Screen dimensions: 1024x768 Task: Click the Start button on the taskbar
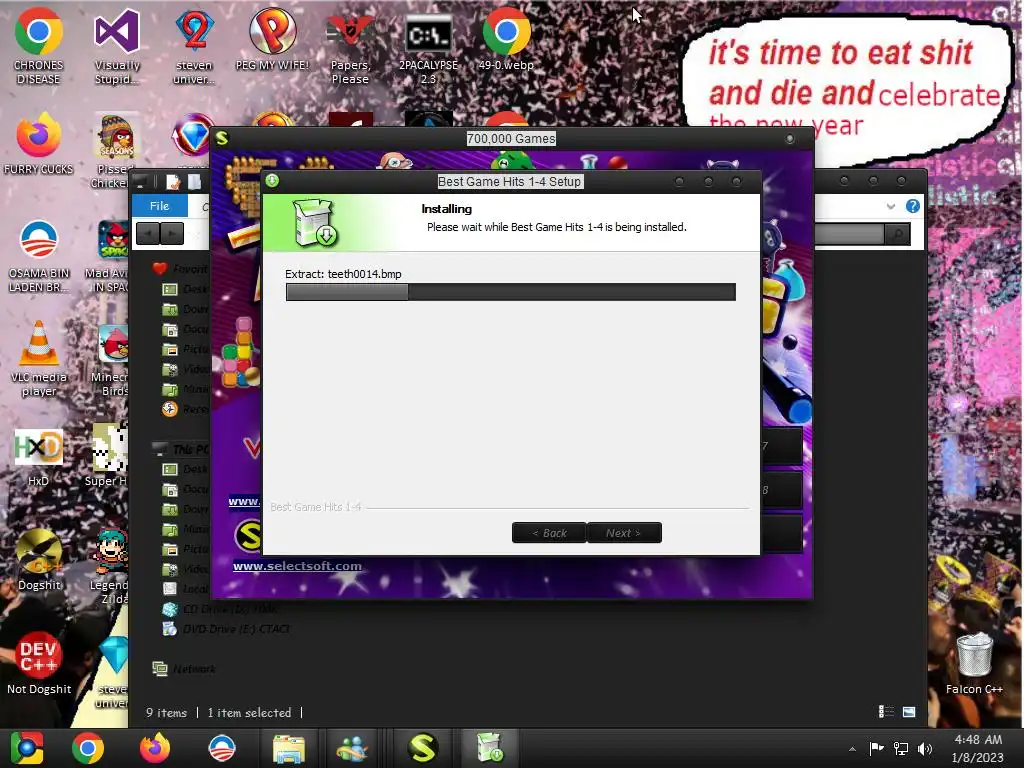click(x=27, y=748)
